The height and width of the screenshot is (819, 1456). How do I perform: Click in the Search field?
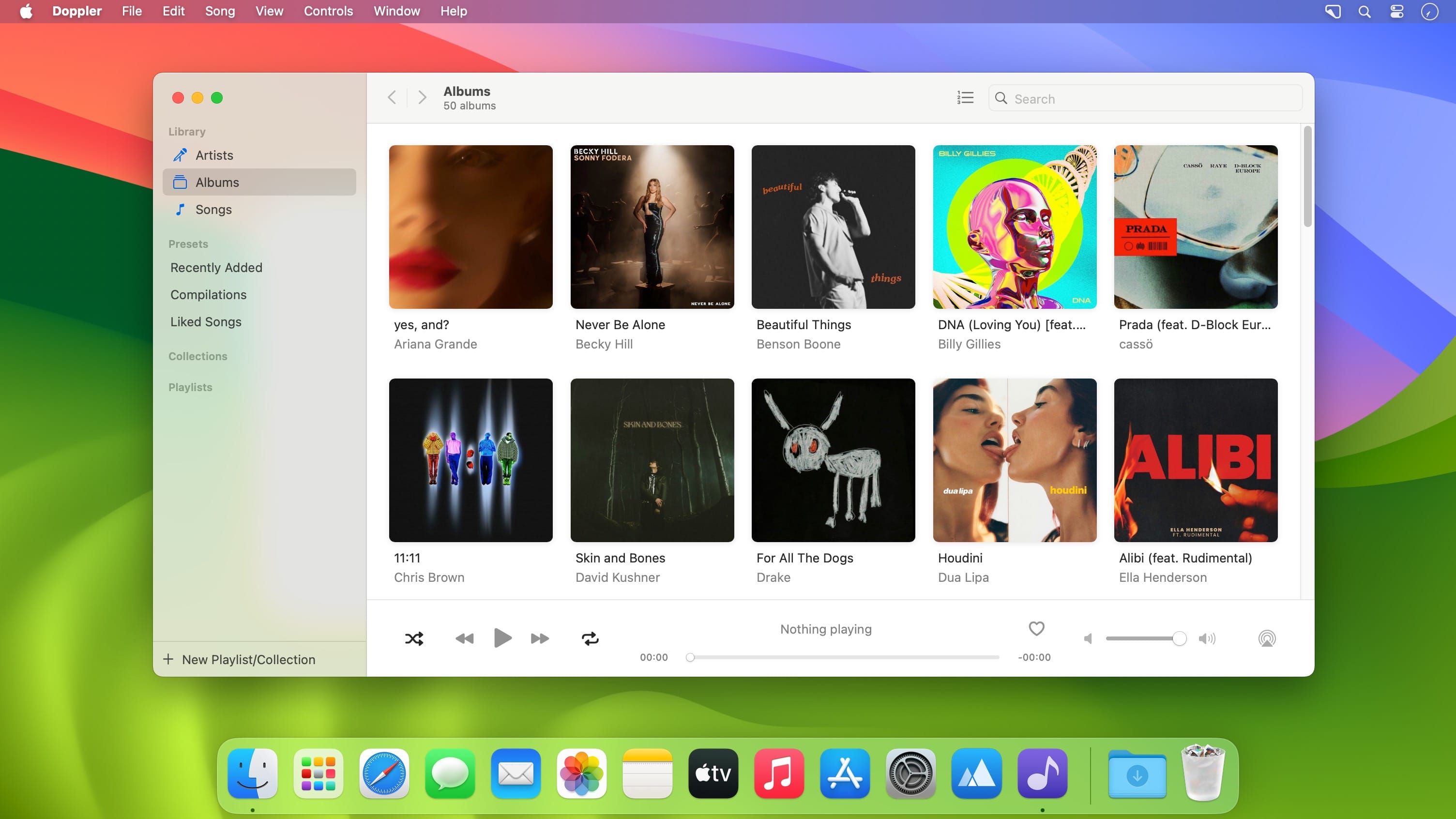click(1145, 98)
